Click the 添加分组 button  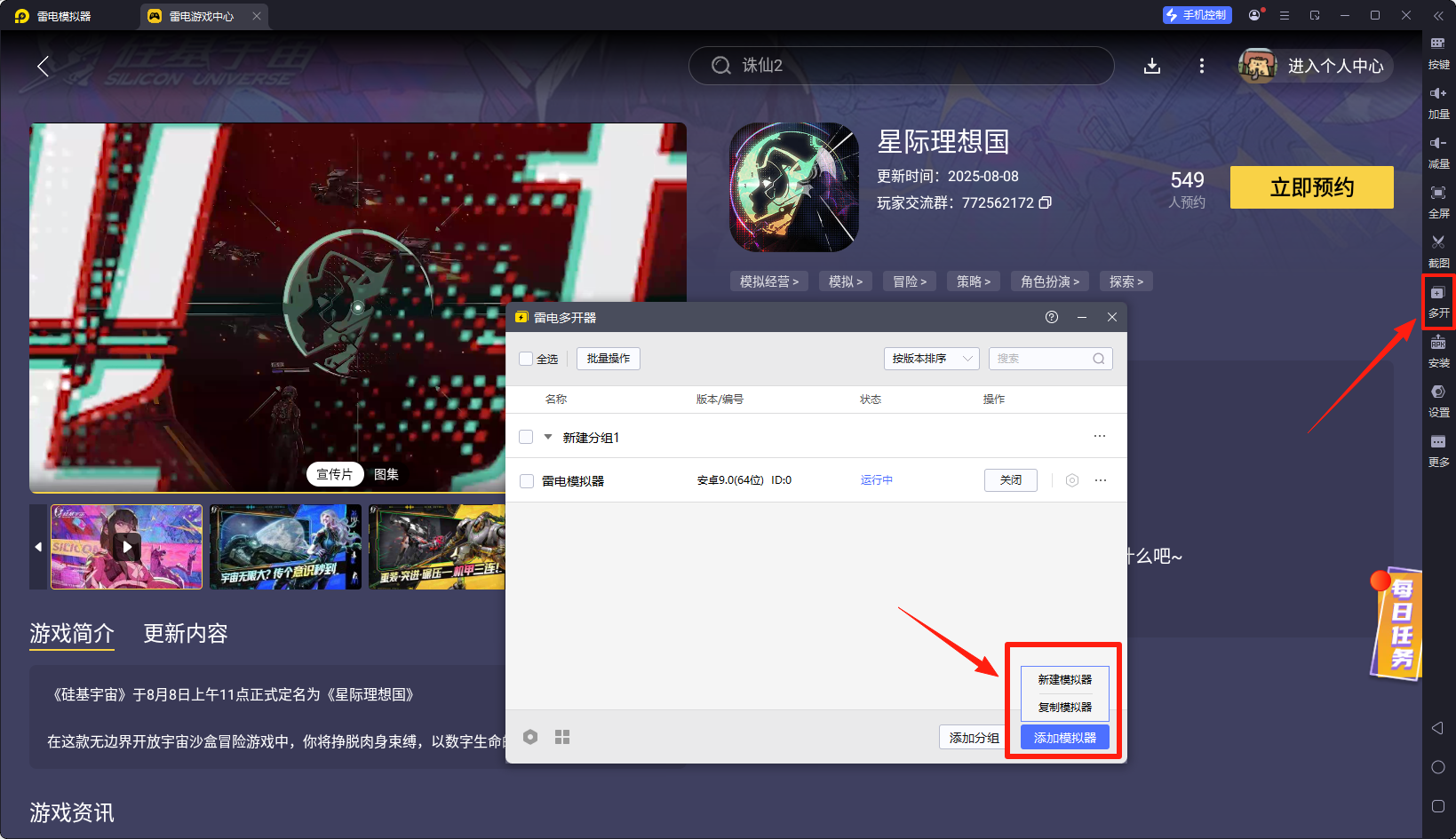click(974, 738)
